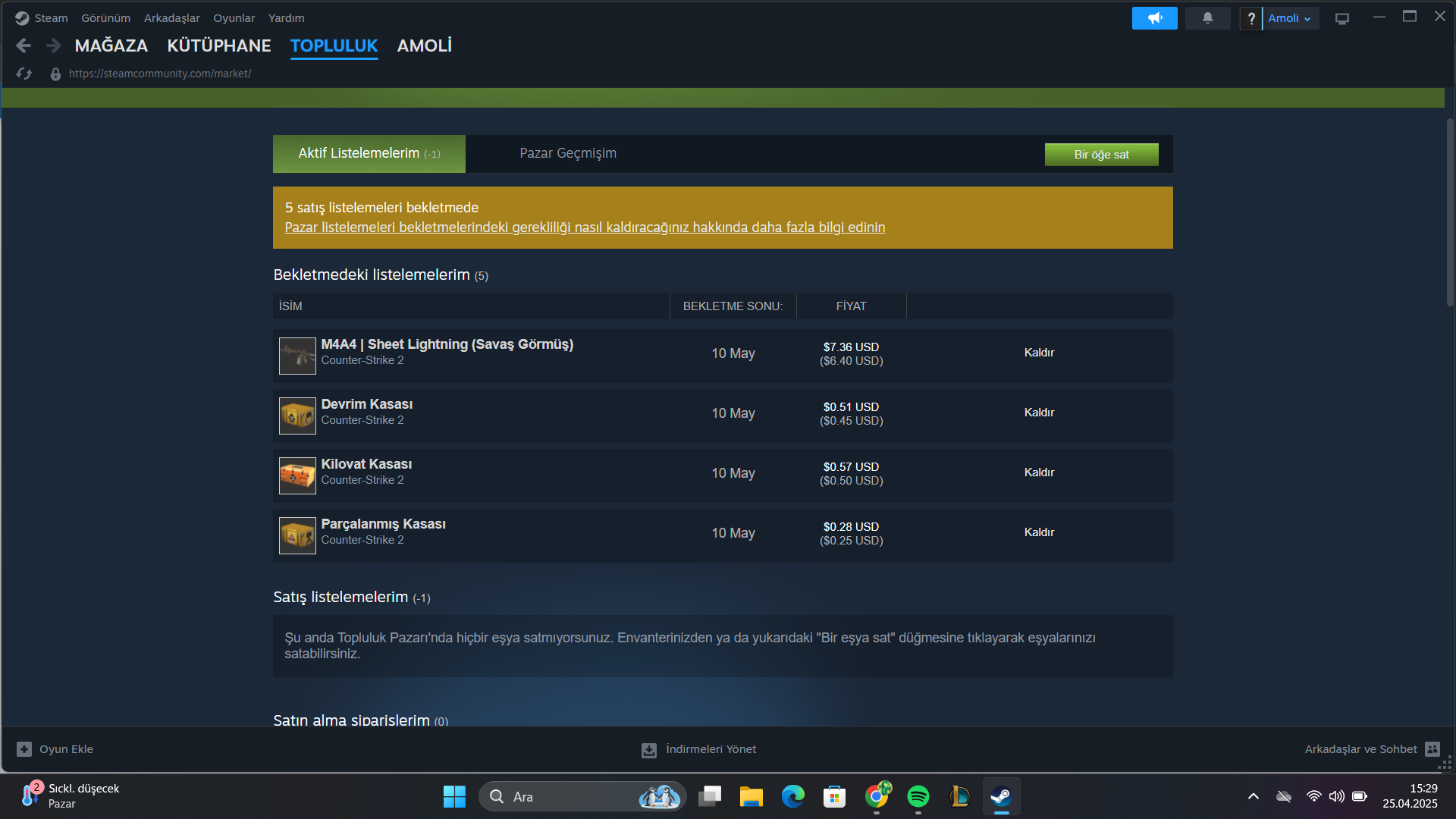Click the page vertical scrollbar
The height and width of the screenshot is (819, 1456).
[1449, 212]
